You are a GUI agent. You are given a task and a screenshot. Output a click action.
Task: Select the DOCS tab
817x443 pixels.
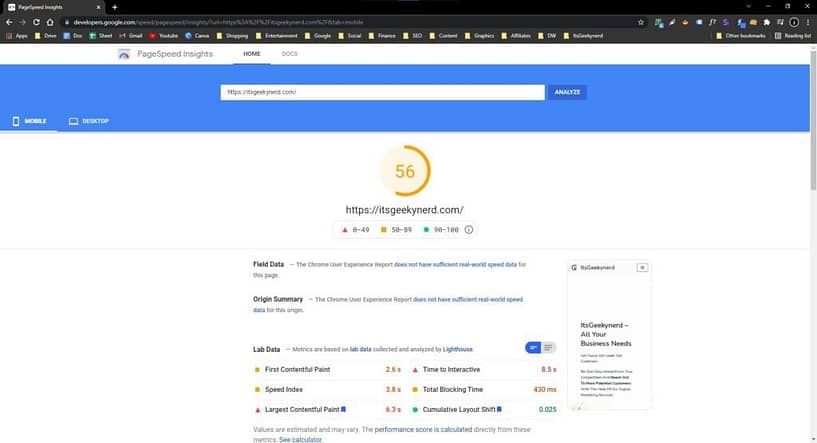290,54
